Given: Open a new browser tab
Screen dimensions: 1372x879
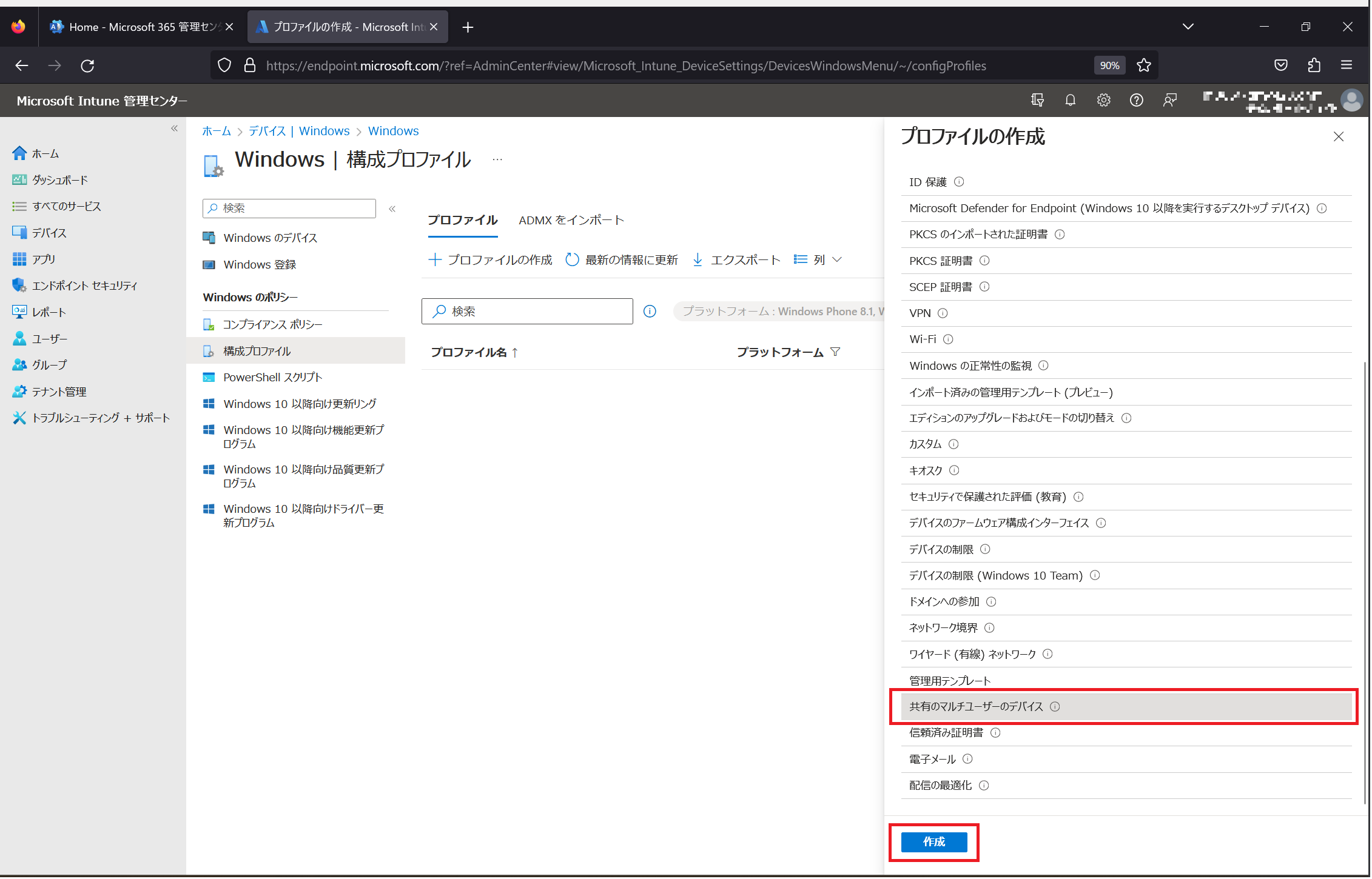Looking at the screenshot, I should [x=468, y=27].
